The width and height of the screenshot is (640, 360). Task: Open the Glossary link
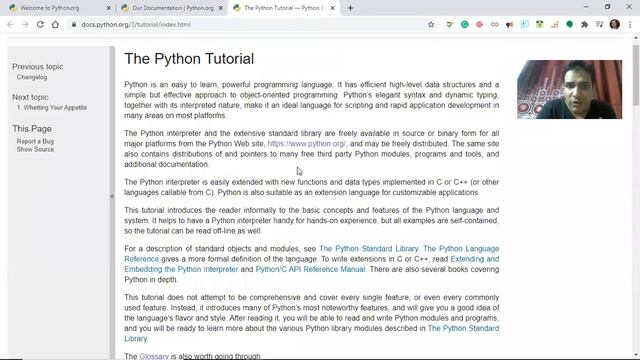154,356
